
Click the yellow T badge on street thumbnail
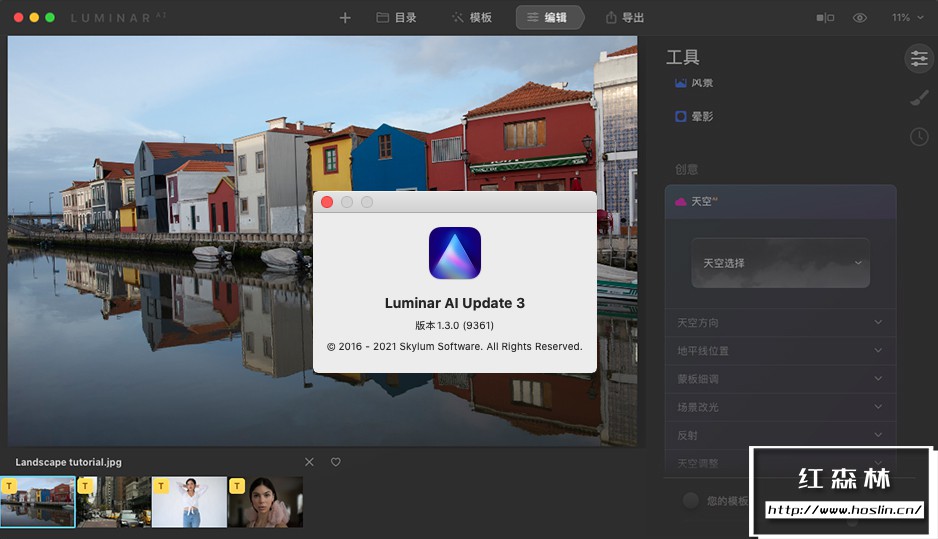(x=86, y=485)
